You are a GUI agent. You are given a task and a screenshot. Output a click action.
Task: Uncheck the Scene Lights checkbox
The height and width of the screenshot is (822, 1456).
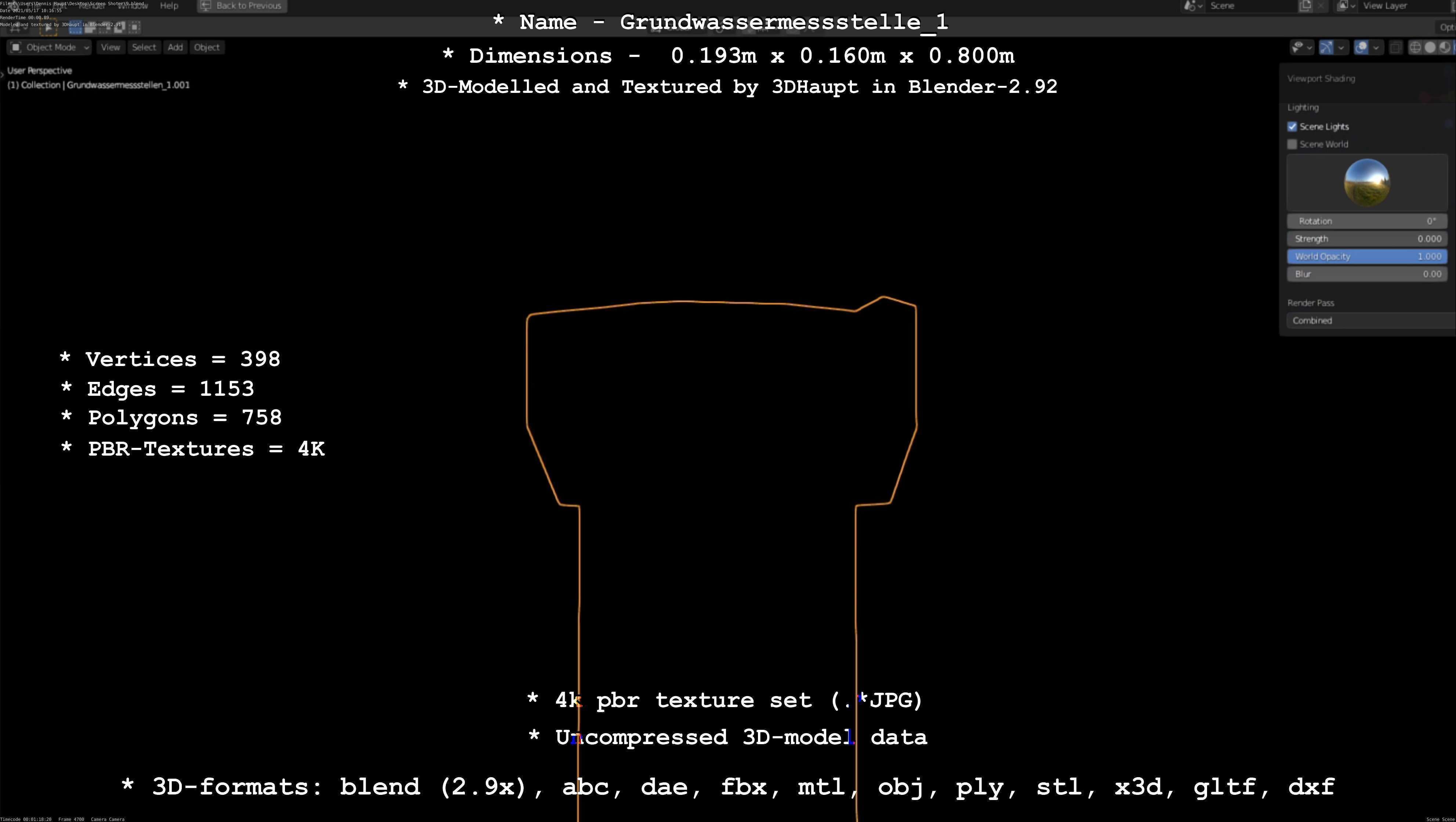(x=1292, y=127)
